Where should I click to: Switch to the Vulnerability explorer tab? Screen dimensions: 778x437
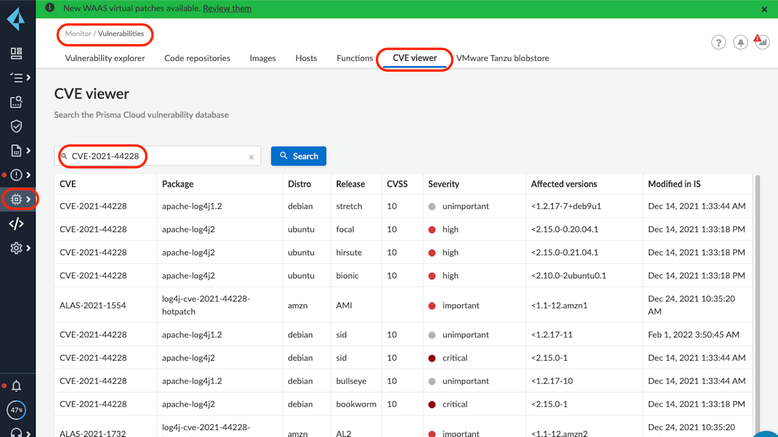[105, 59]
